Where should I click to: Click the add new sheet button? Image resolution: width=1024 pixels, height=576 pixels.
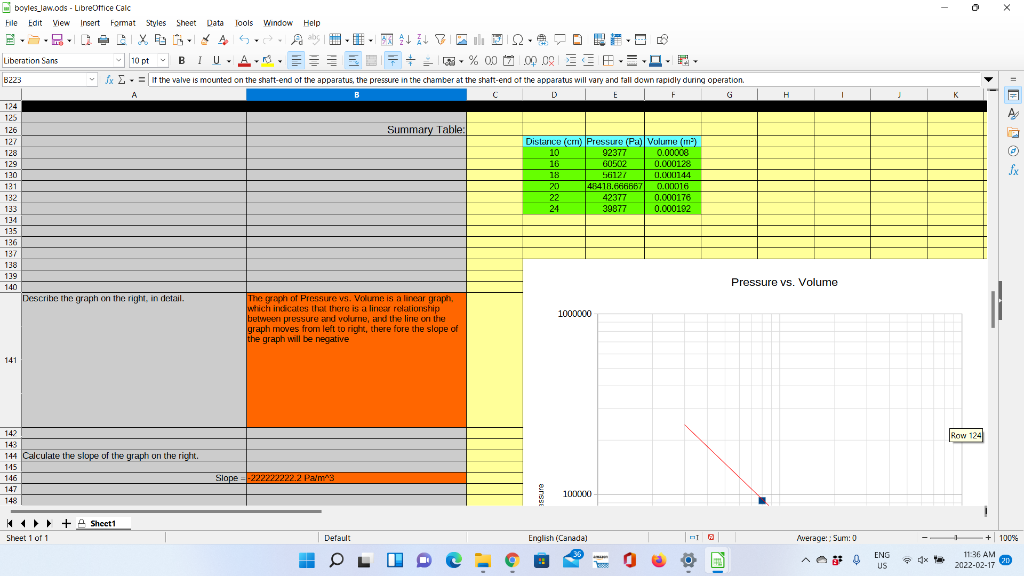tap(65, 522)
